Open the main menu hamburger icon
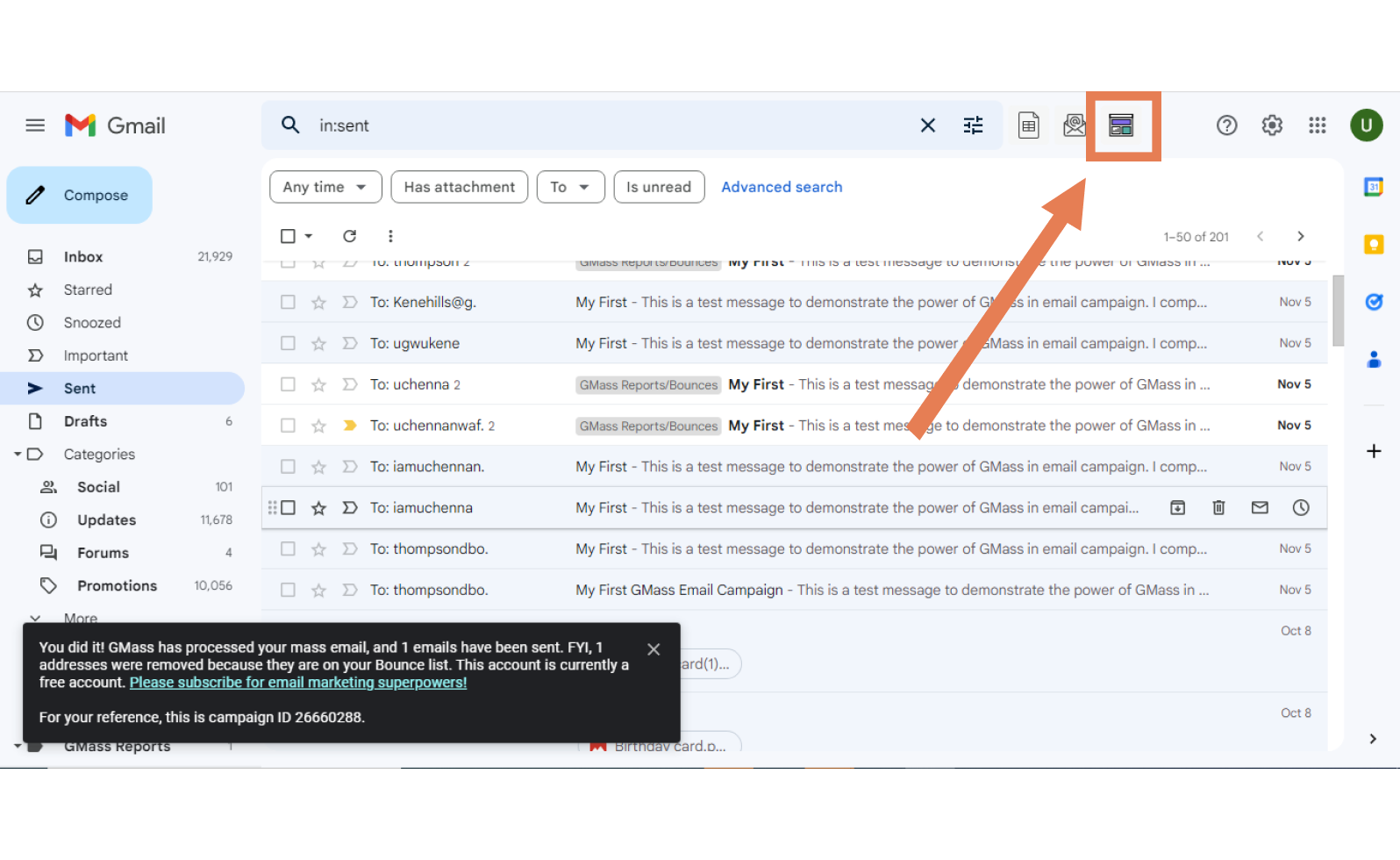This screenshot has width=1400, height=860. 35,125
